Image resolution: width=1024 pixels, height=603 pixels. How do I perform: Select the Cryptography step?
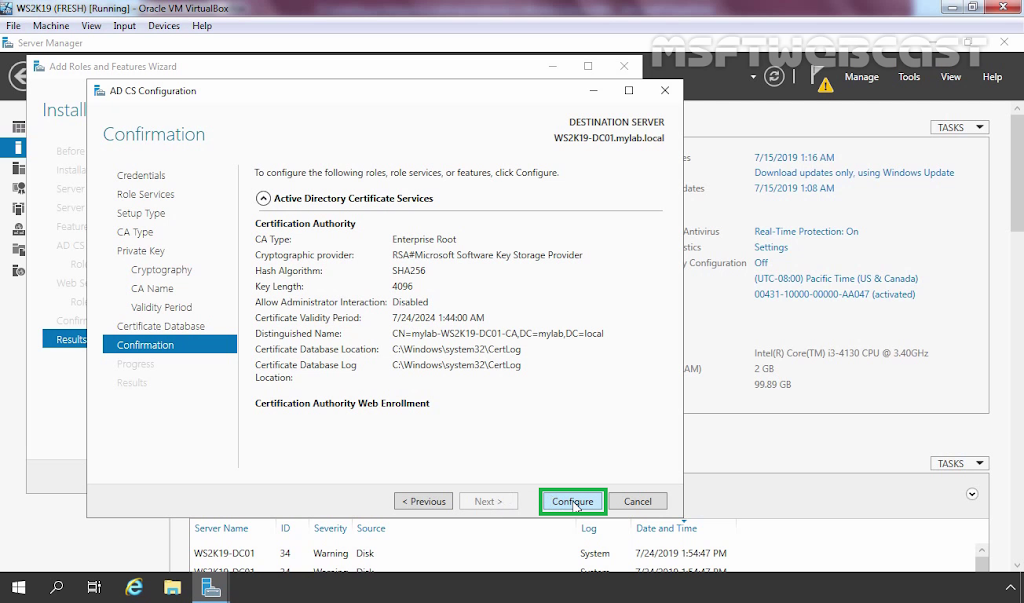(x=161, y=270)
